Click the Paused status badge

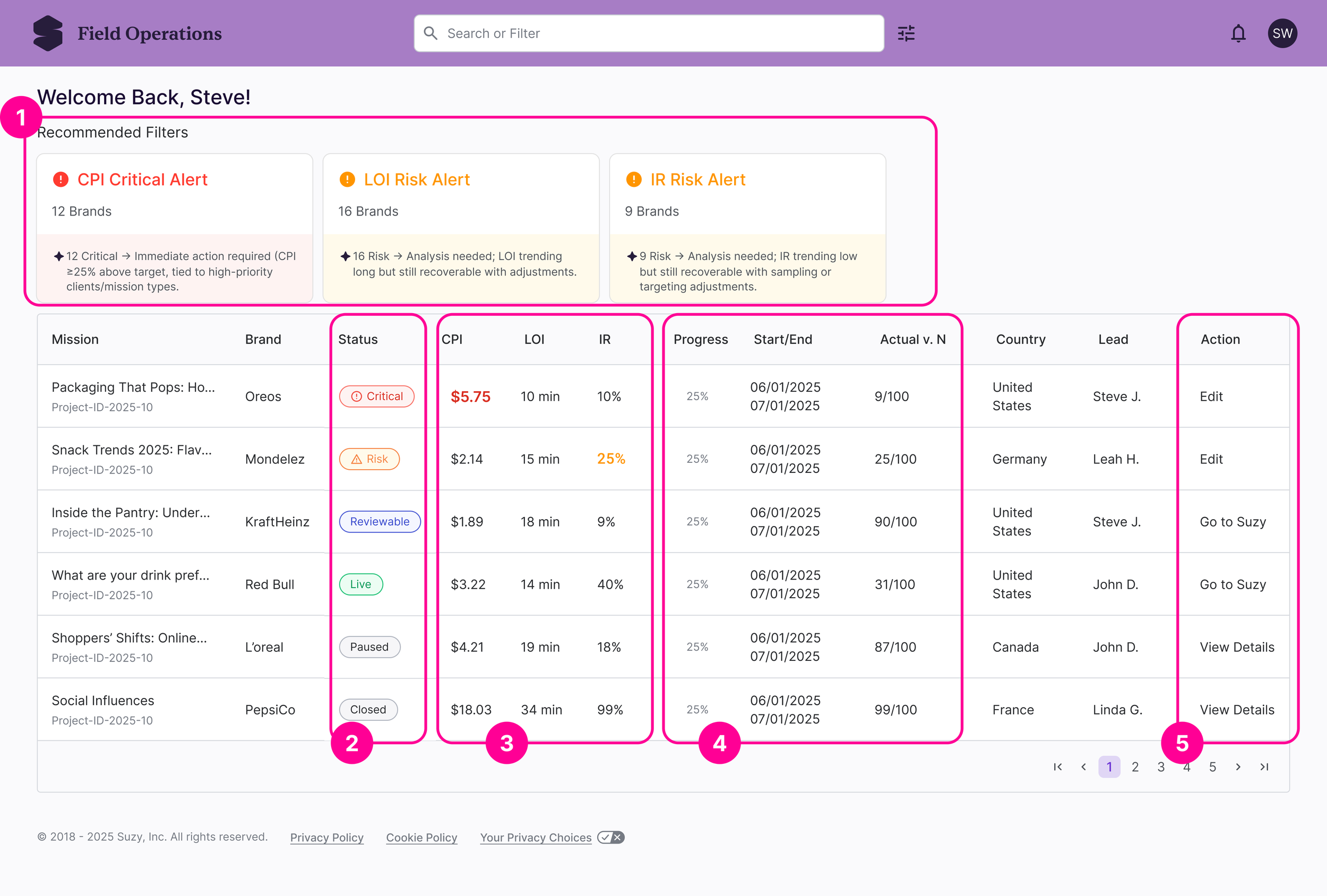[x=369, y=647]
